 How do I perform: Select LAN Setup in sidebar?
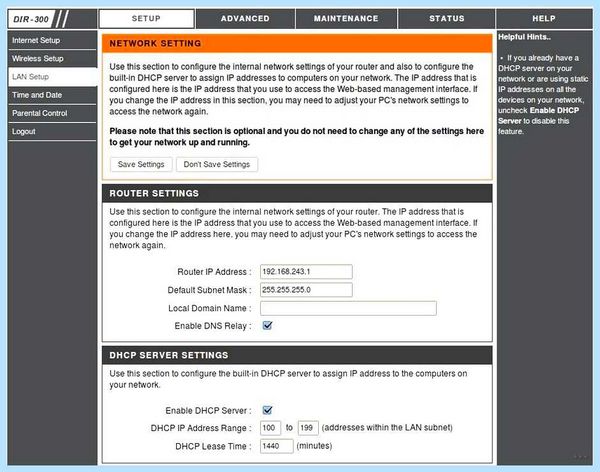click(52, 77)
